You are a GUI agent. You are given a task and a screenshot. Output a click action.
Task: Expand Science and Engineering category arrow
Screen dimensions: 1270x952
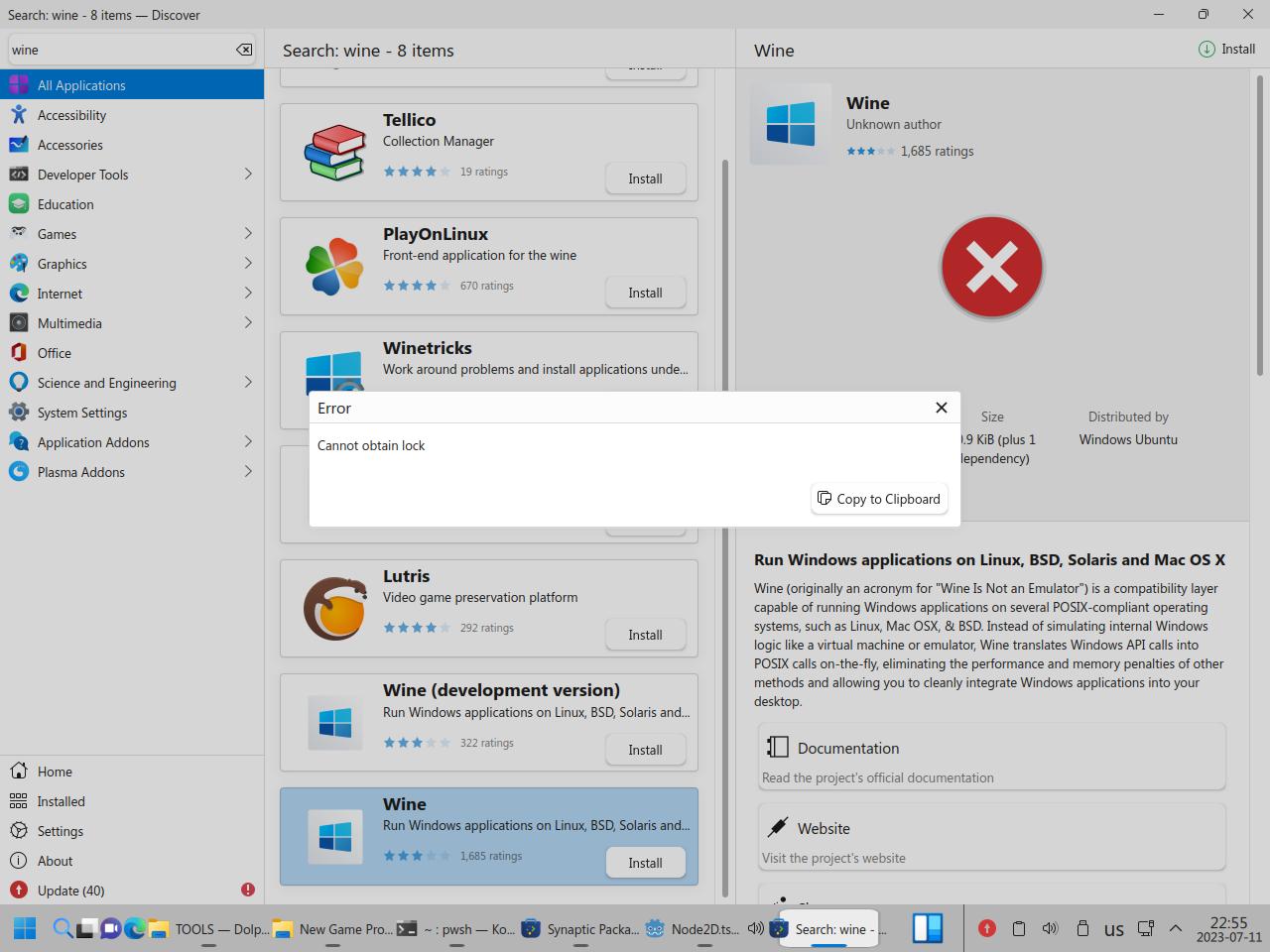coord(248,383)
